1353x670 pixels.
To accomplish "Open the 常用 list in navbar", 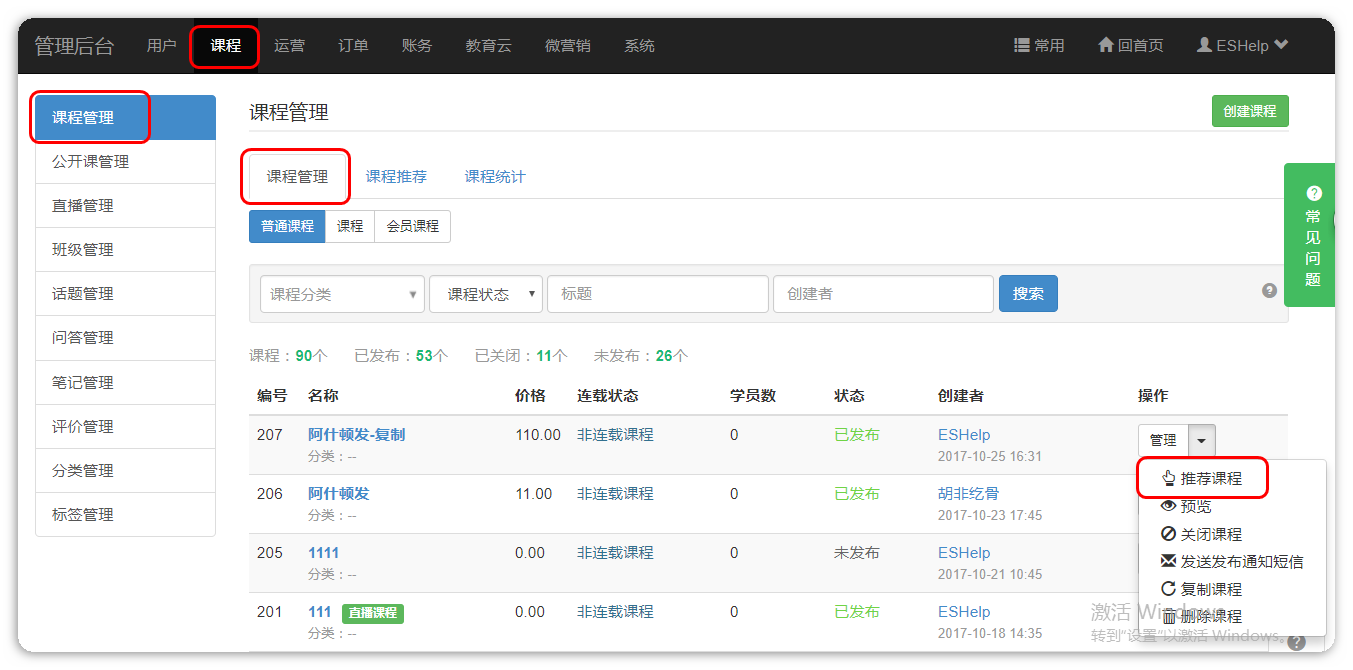I will pos(1039,46).
